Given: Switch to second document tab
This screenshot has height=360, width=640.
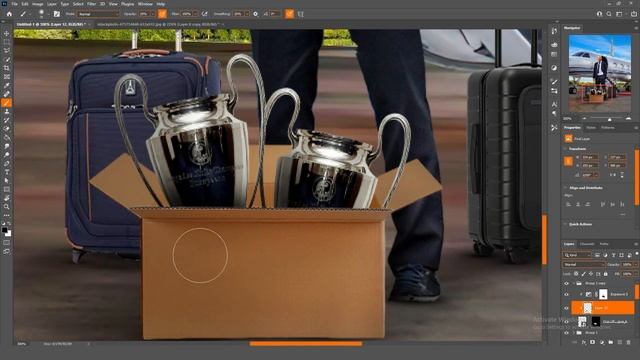Looking at the screenshot, I should [159, 24].
